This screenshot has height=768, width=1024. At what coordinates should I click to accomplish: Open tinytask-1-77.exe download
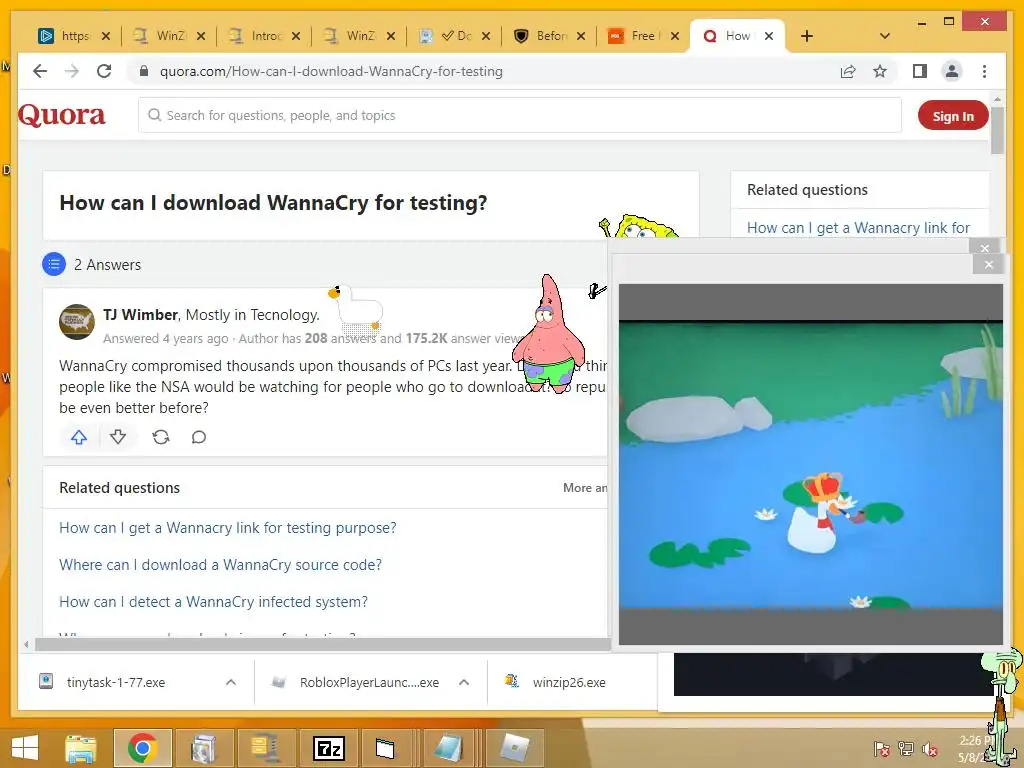(x=116, y=682)
